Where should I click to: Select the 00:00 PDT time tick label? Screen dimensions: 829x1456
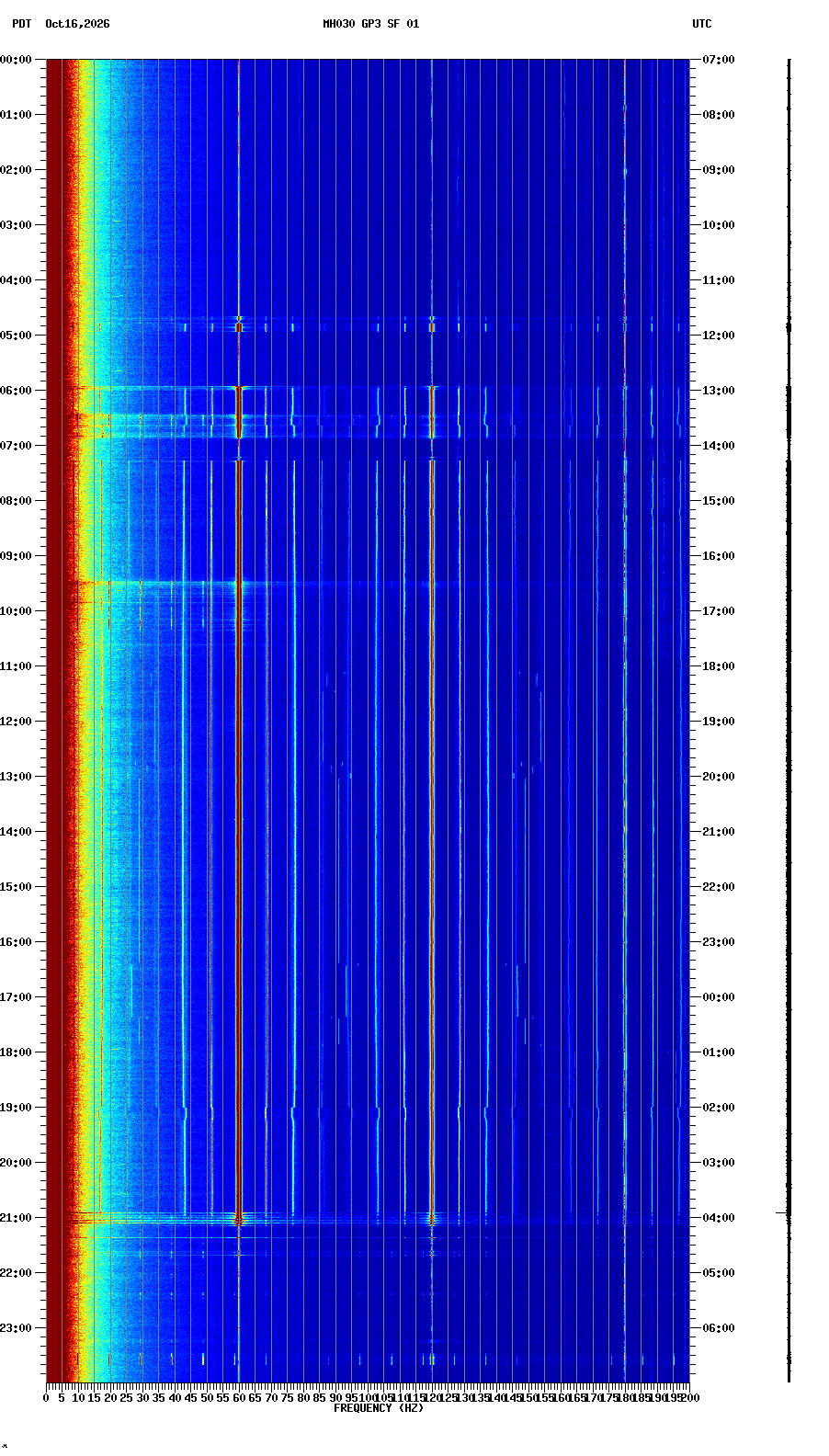click(x=16, y=60)
